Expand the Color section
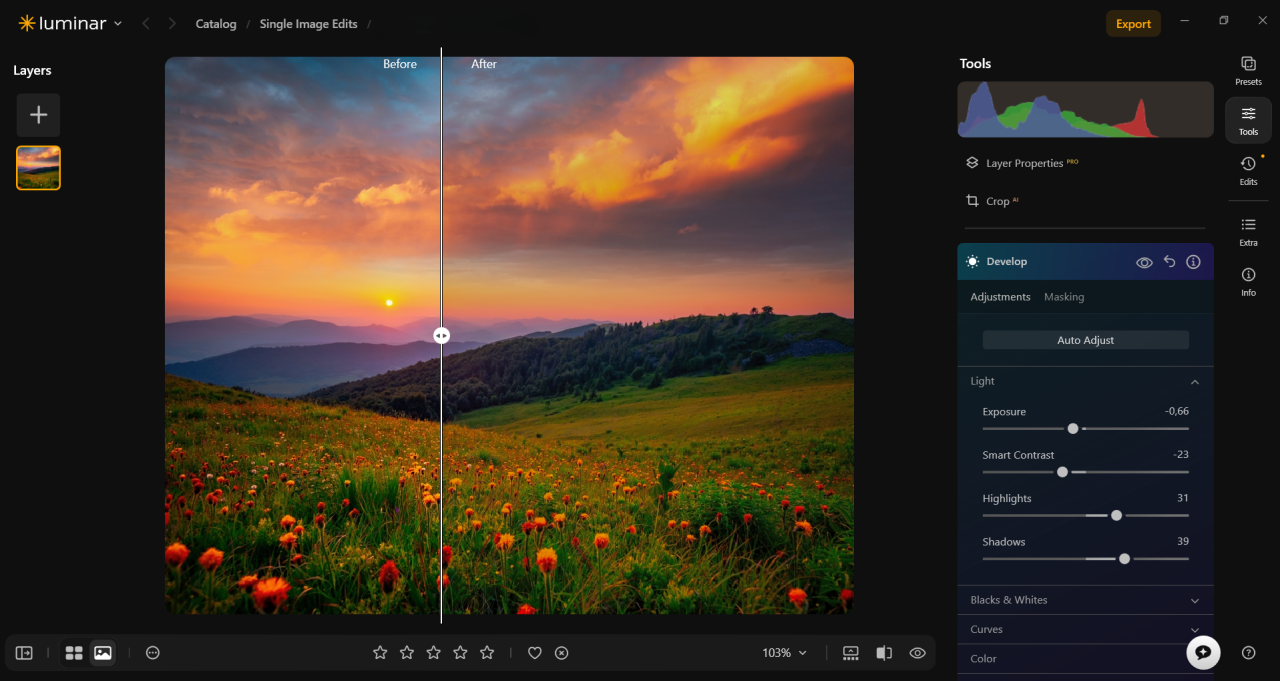This screenshot has width=1280, height=681. [x=1085, y=658]
